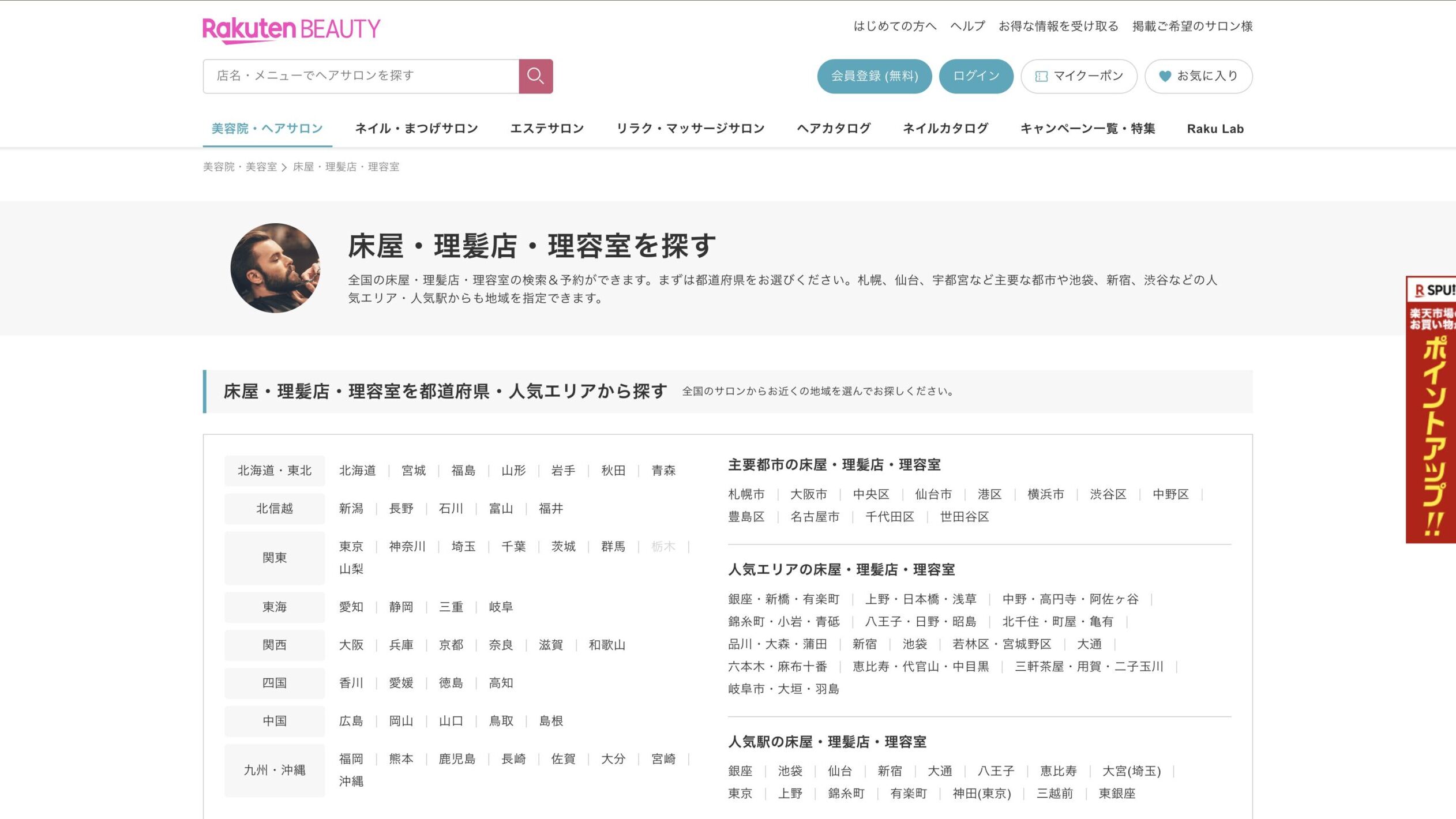Focus the 店名・メニュー search field

[x=361, y=76]
